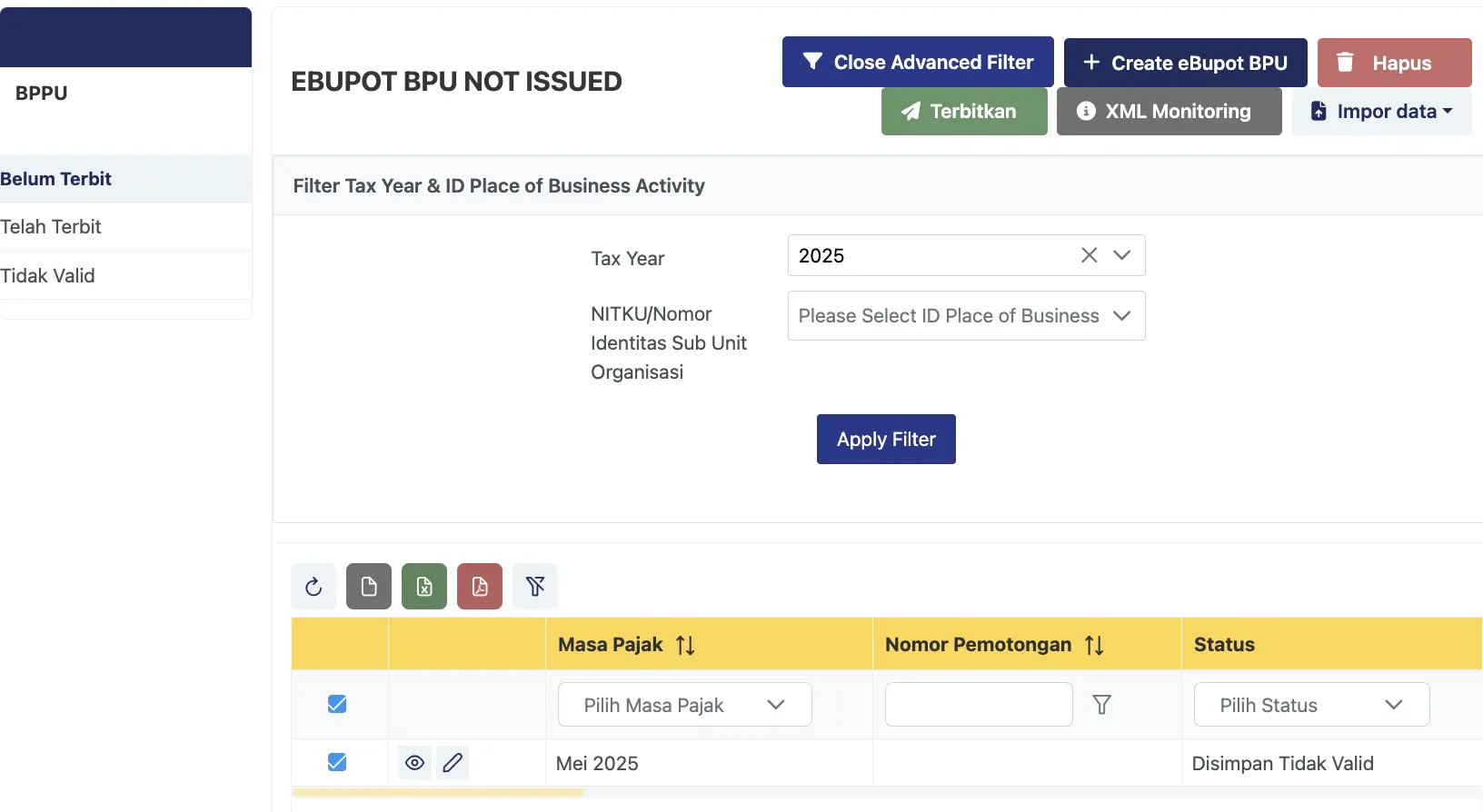Click Apply Filter button
The height and width of the screenshot is (812, 1483).
coord(886,440)
